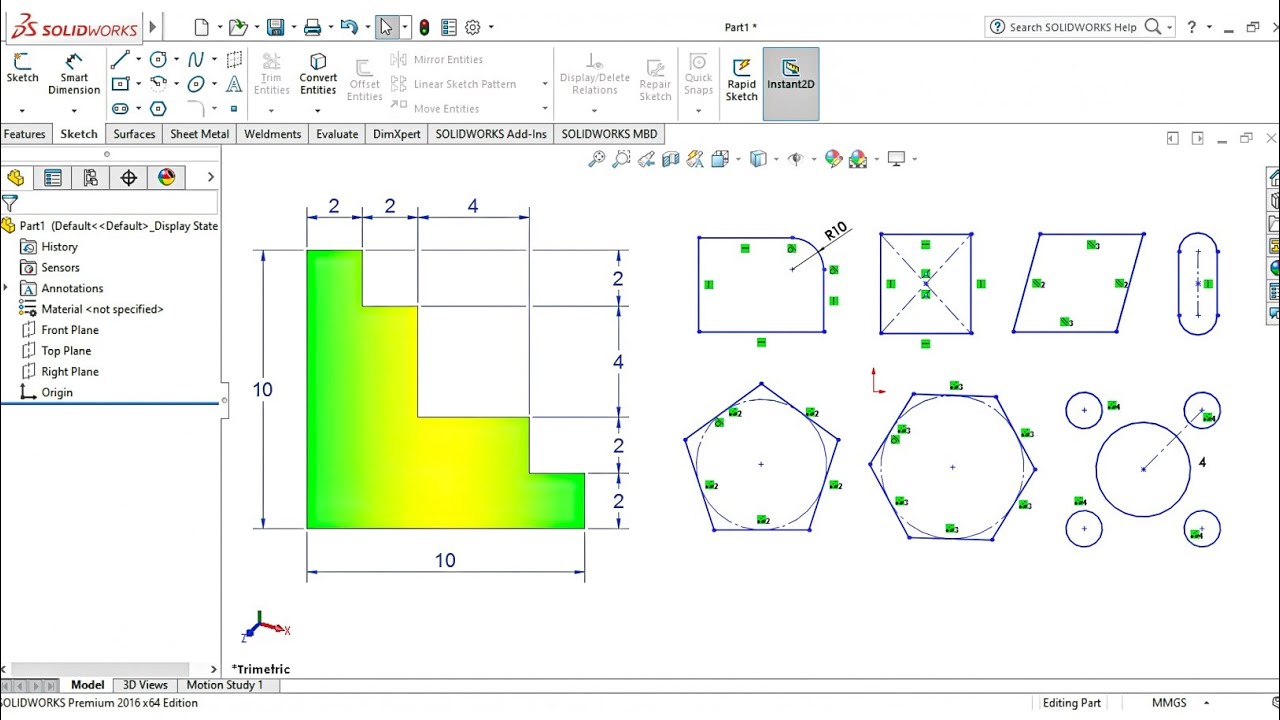Open the DisplayManager color ball tab
The image size is (1280, 720).
click(167, 178)
